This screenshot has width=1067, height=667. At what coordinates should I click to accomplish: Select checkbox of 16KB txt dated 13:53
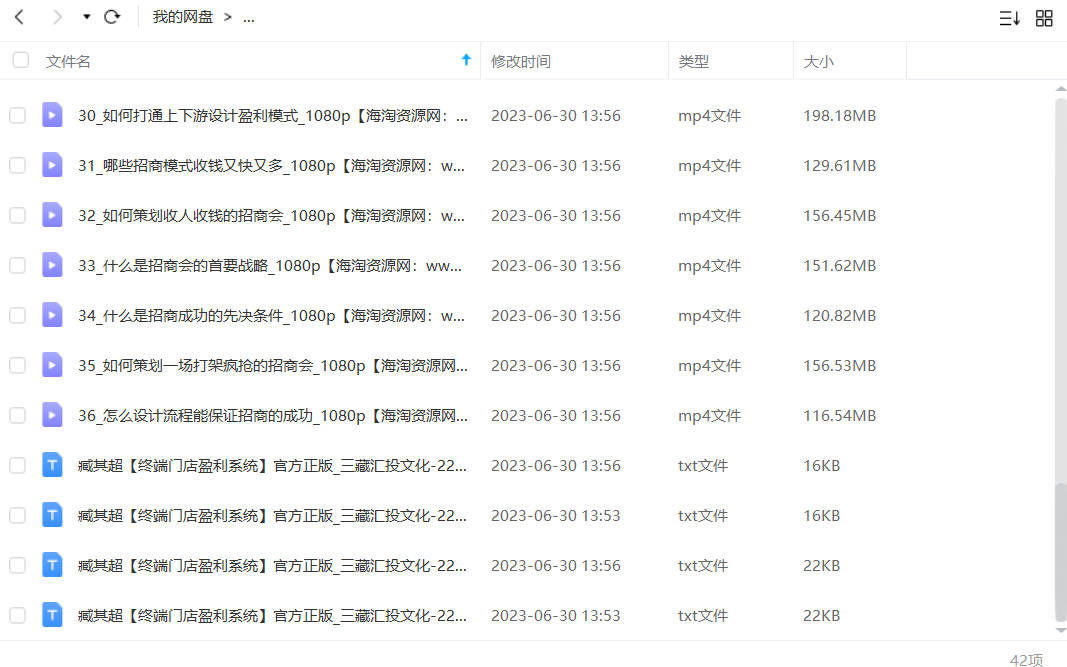click(x=18, y=515)
